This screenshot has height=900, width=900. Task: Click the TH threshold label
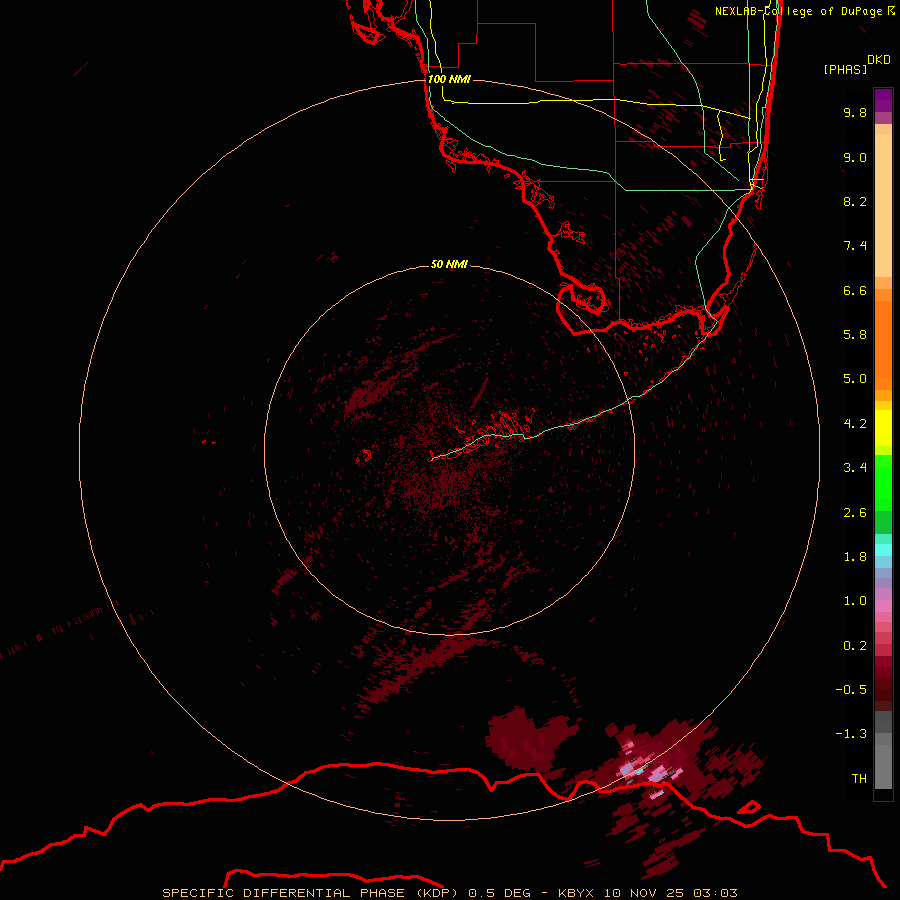point(859,779)
